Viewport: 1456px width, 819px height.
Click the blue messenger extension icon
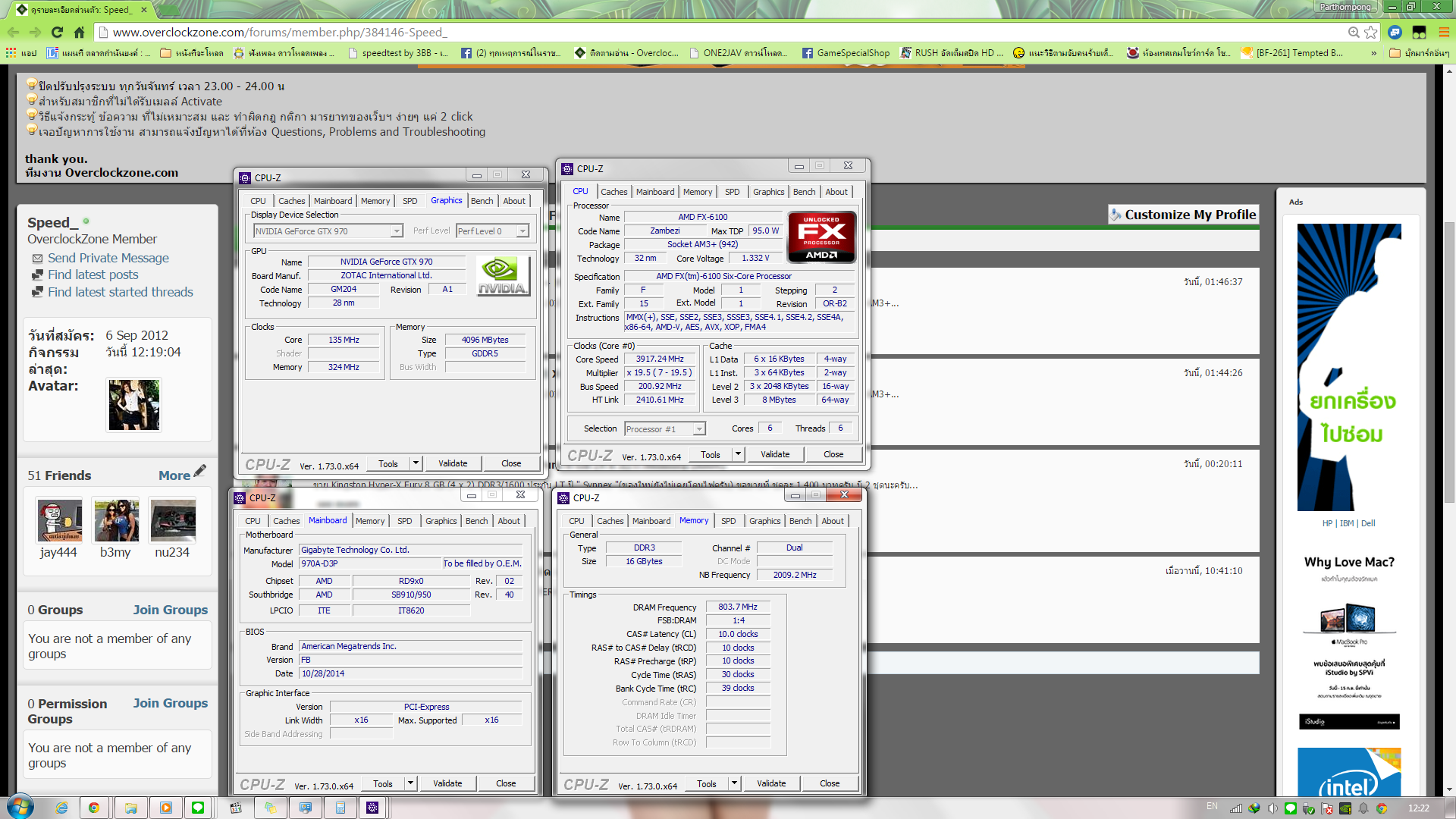1395,32
